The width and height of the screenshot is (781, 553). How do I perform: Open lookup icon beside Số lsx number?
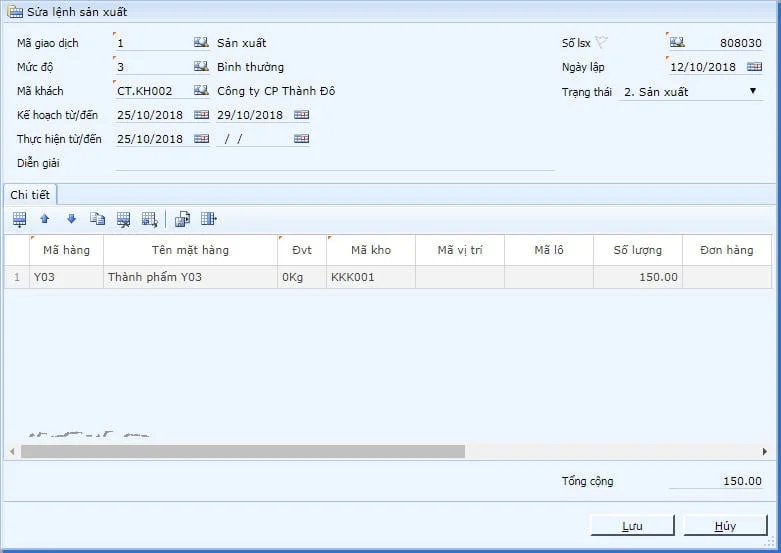[x=677, y=42]
